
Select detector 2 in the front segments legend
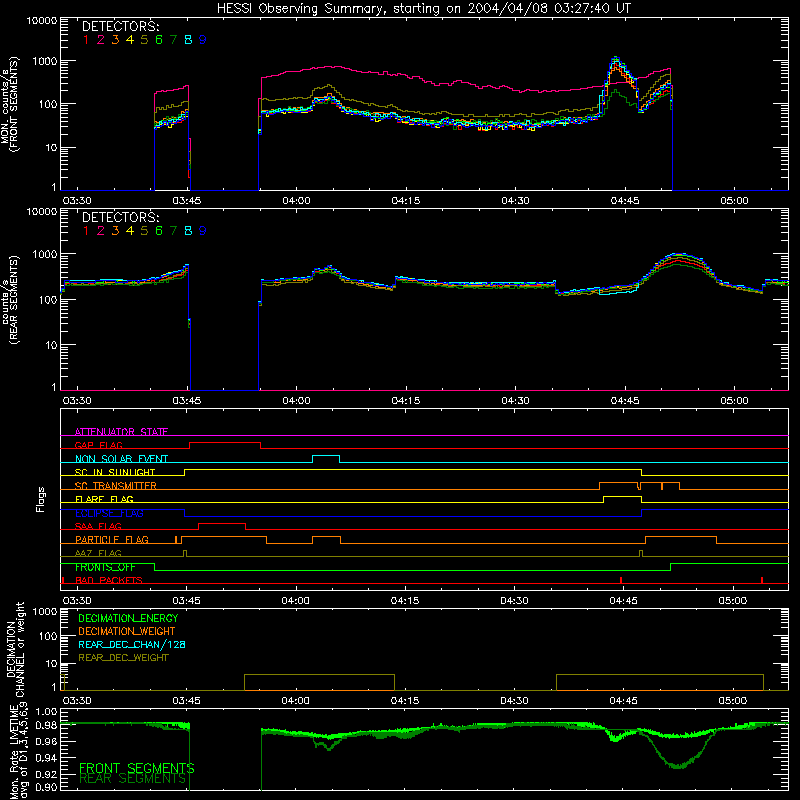coord(101,40)
